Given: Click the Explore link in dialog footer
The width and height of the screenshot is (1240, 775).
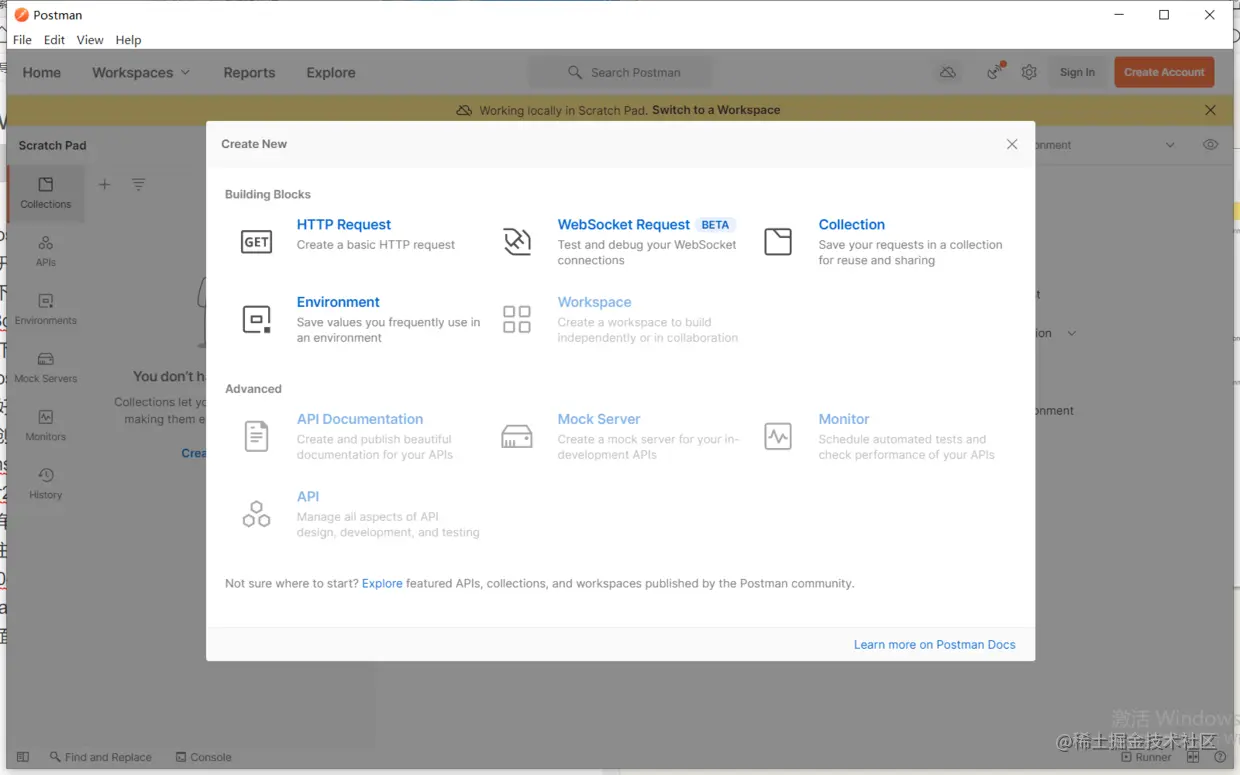Looking at the screenshot, I should click(382, 583).
